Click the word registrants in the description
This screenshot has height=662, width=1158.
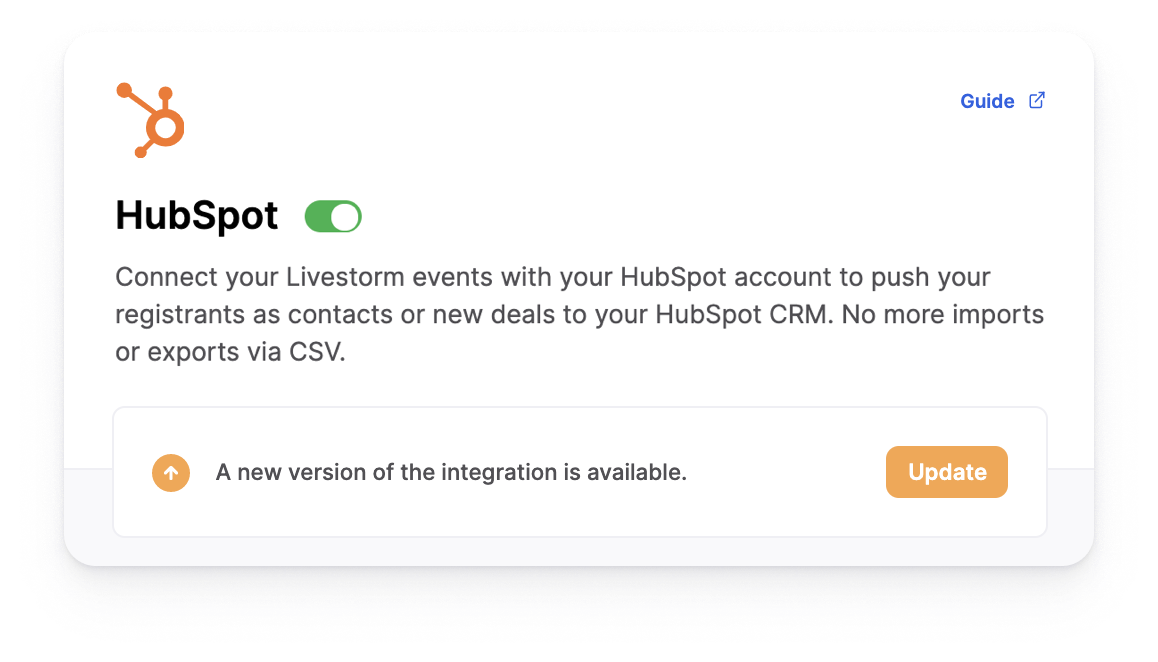[x=180, y=315]
